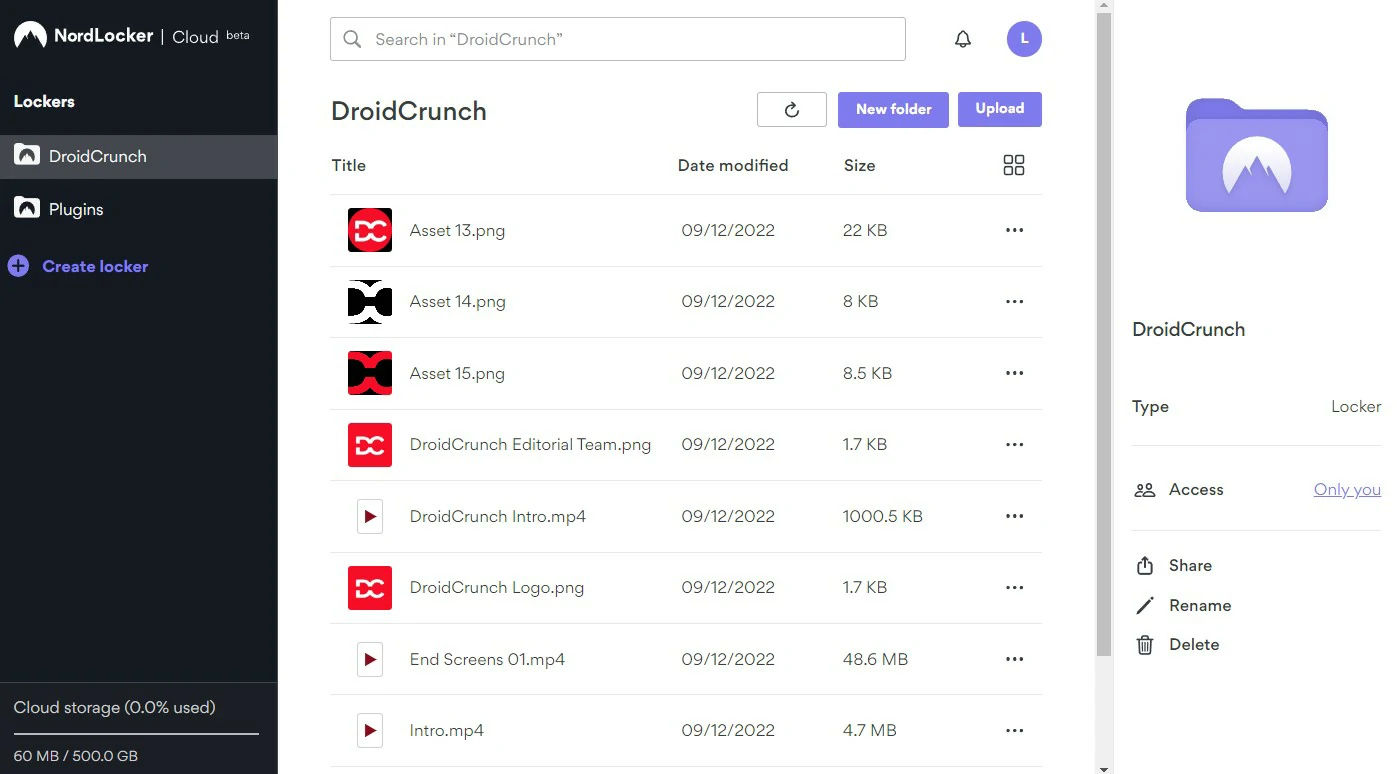
Task: Open more options for DroidCrunch Intro.mp4
Action: [x=1014, y=516]
